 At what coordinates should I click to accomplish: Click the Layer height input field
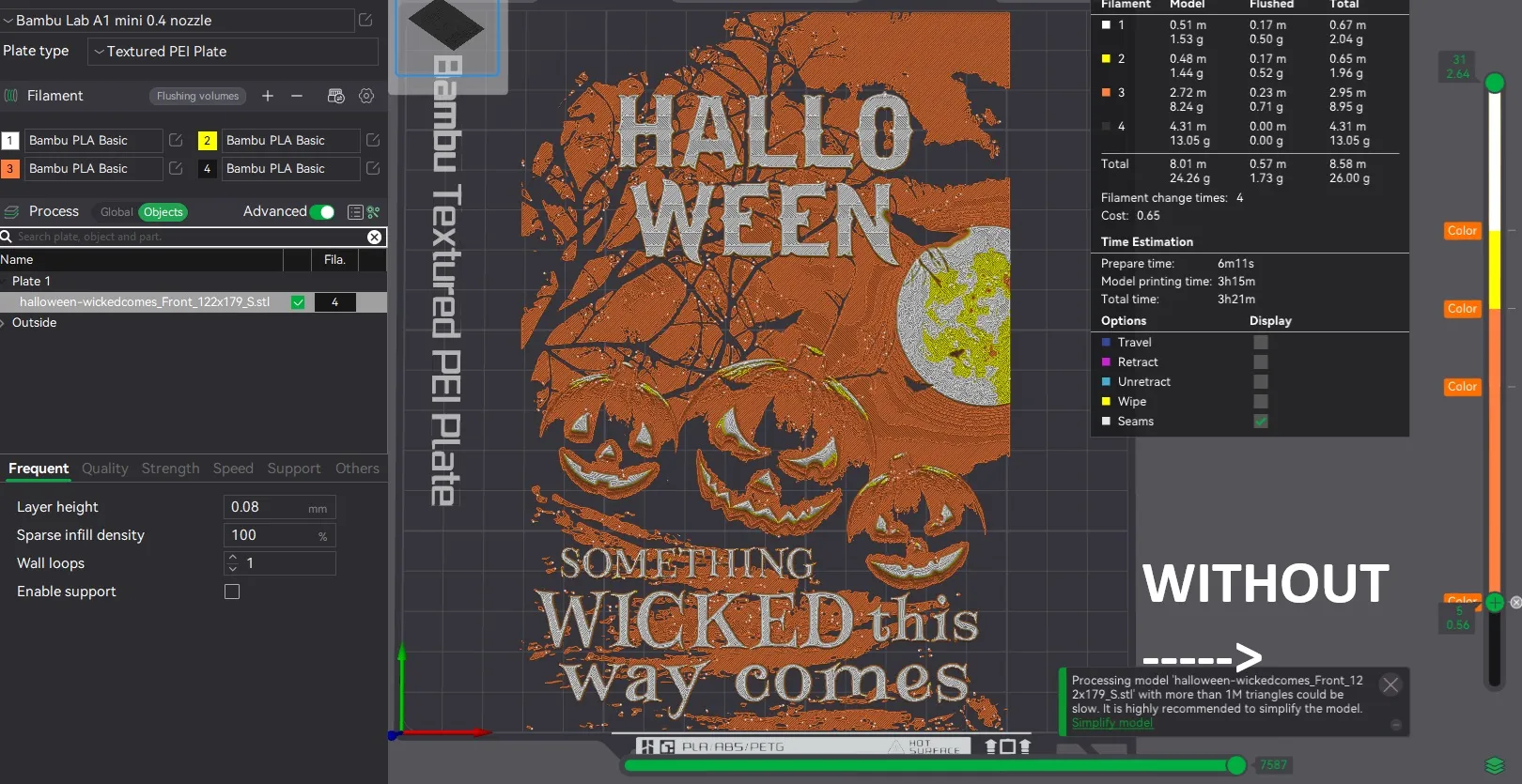click(280, 507)
